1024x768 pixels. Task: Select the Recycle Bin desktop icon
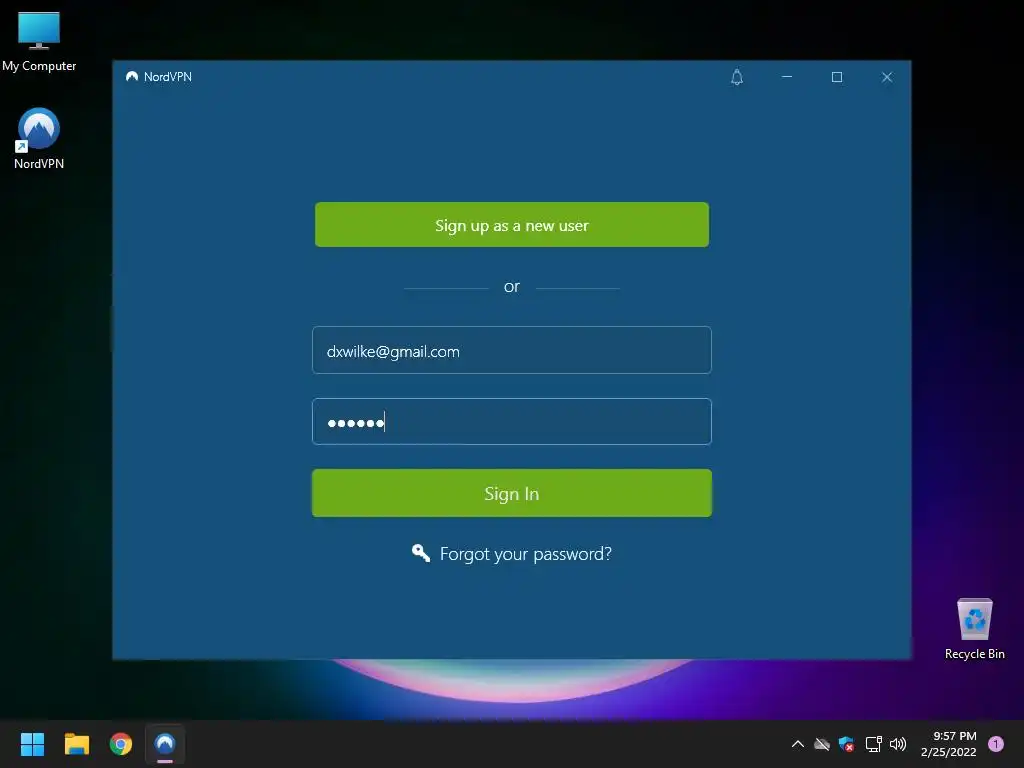tap(974, 629)
